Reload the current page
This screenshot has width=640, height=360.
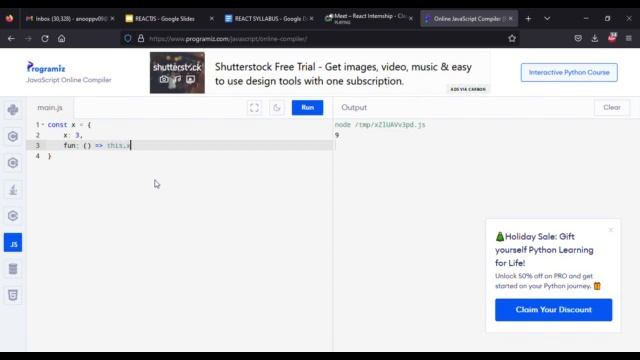click(x=44, y=39)
